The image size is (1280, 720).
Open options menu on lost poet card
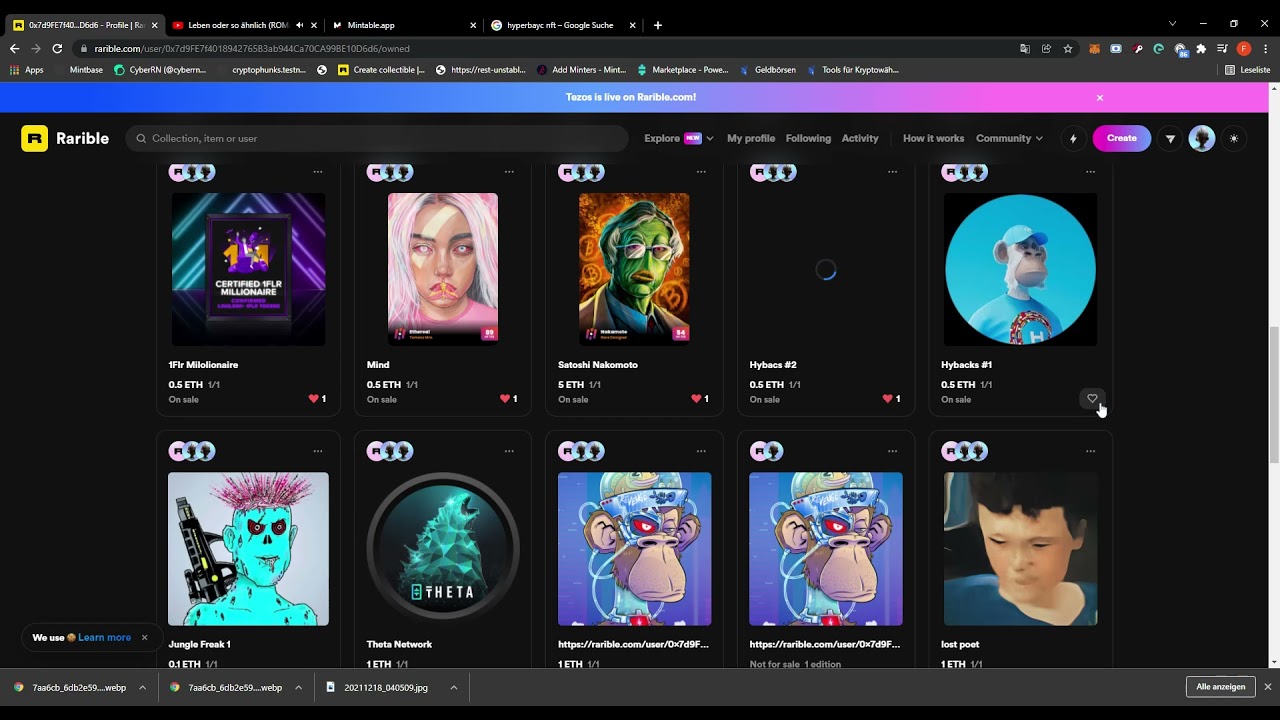pyautogui.click(x=1091, y=451)
